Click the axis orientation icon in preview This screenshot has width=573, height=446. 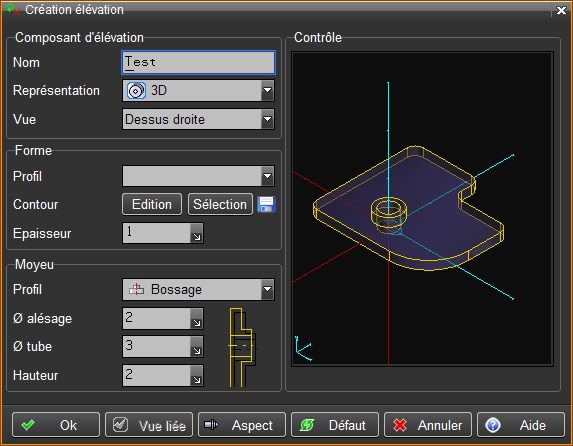303,348
